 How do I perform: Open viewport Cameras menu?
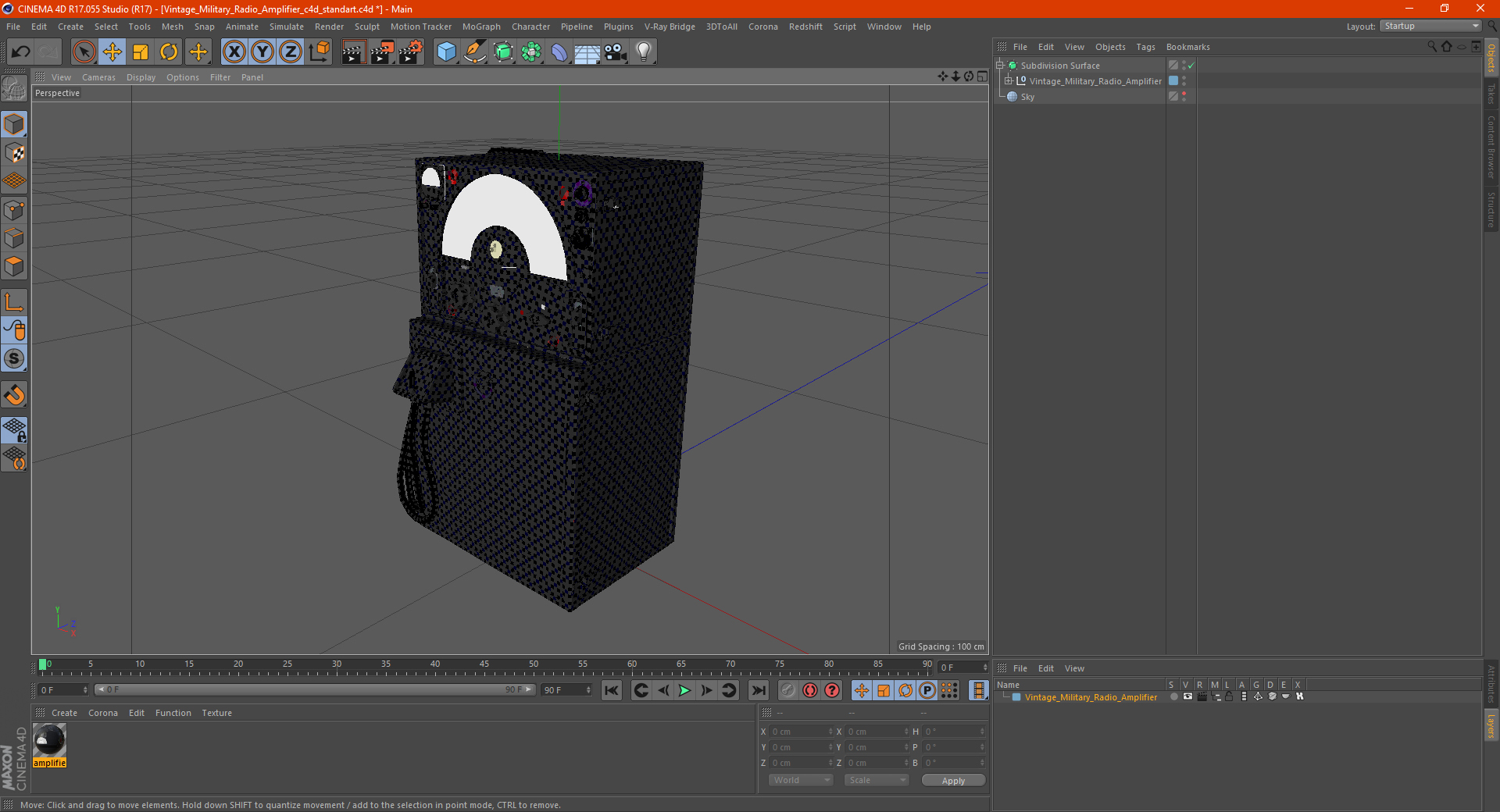(x=98, y=77)
